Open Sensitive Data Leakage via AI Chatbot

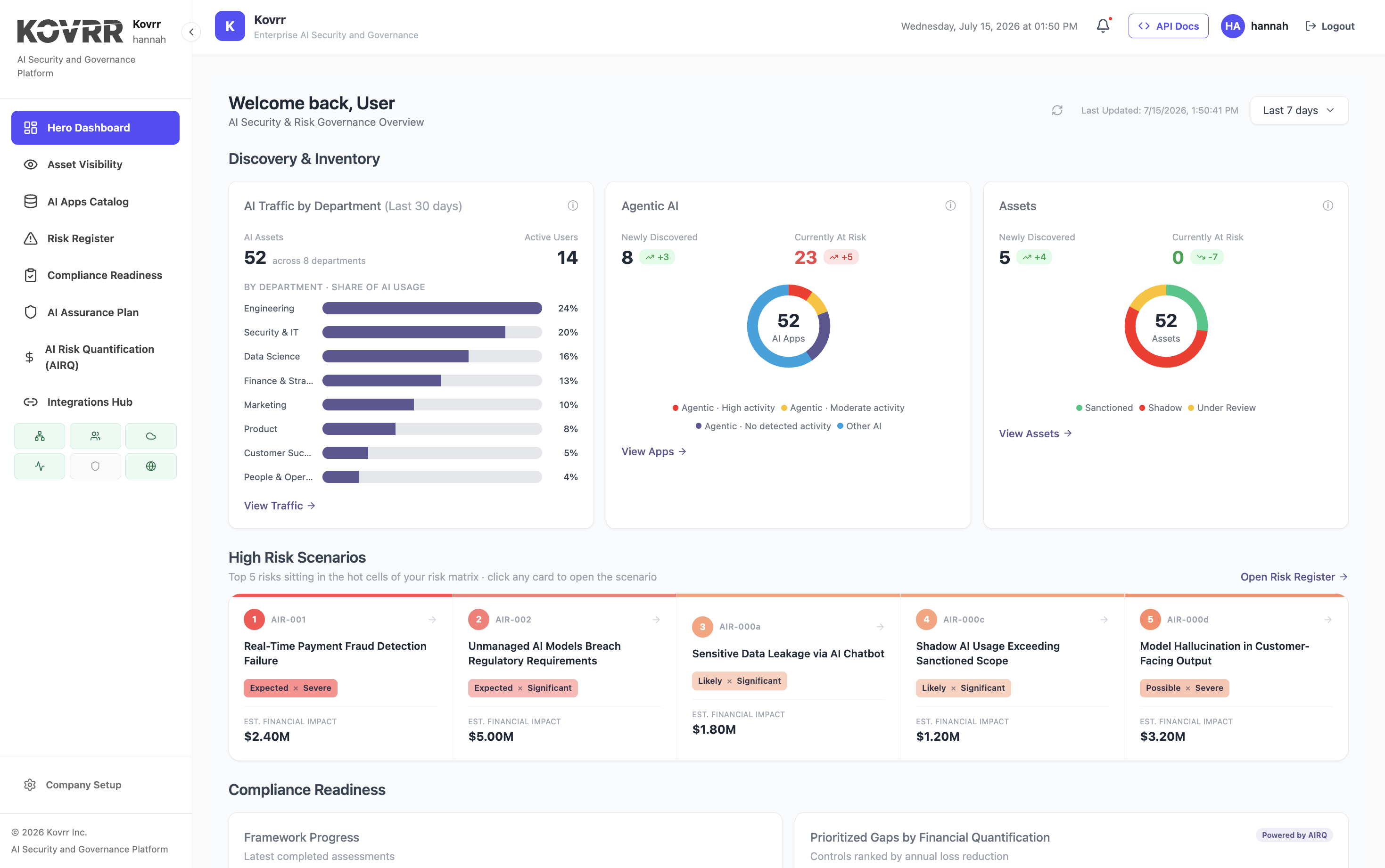(x=788, y=678)
